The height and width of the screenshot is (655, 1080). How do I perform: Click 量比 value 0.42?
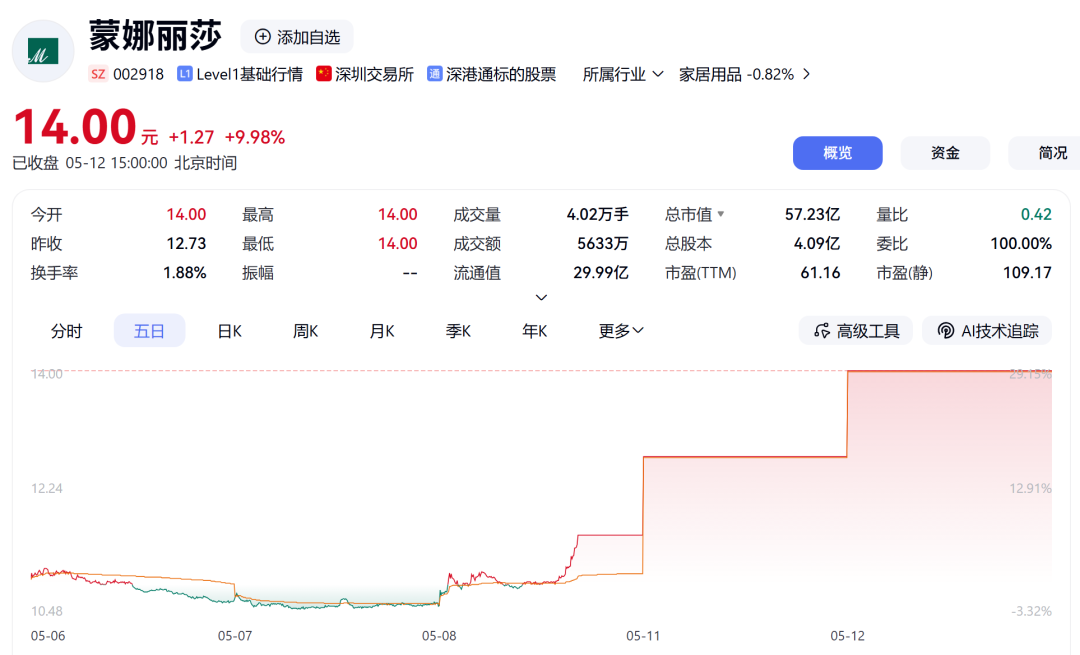[1036, 214]
